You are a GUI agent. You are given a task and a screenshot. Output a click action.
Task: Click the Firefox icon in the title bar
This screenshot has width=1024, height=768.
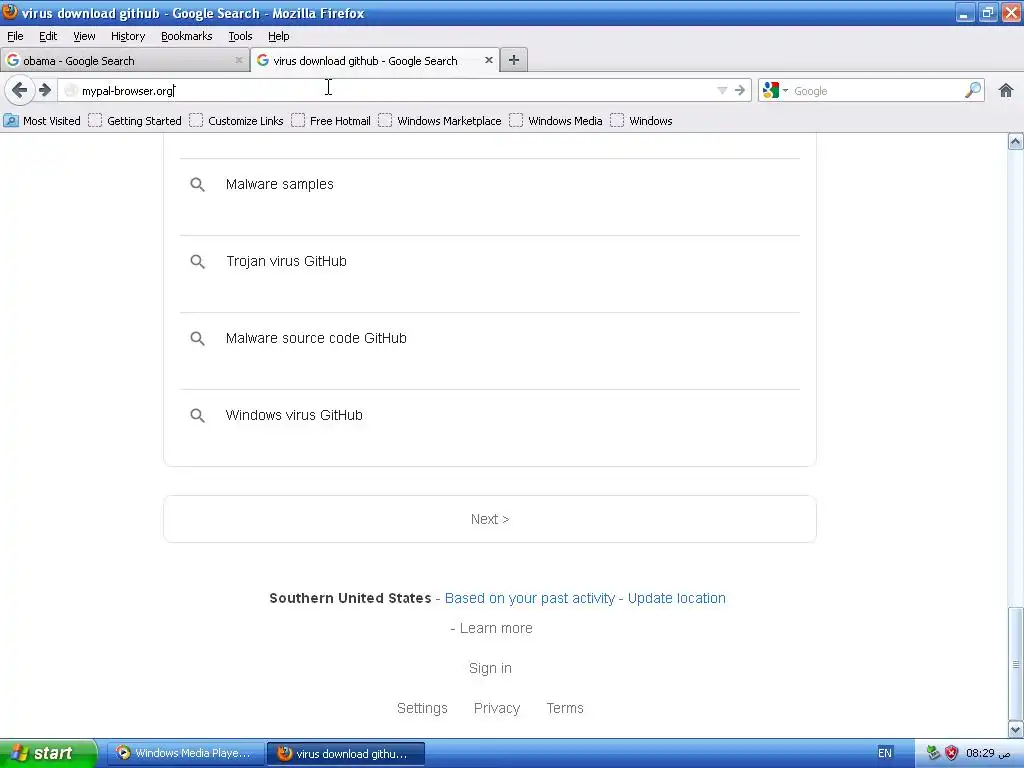[10, 12]
